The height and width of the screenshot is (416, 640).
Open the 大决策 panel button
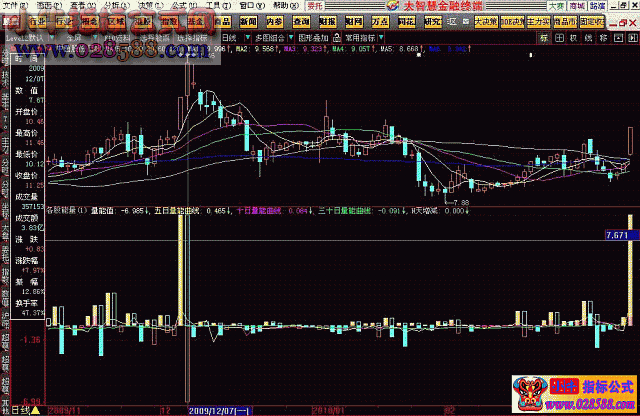(x=486, y=19)
